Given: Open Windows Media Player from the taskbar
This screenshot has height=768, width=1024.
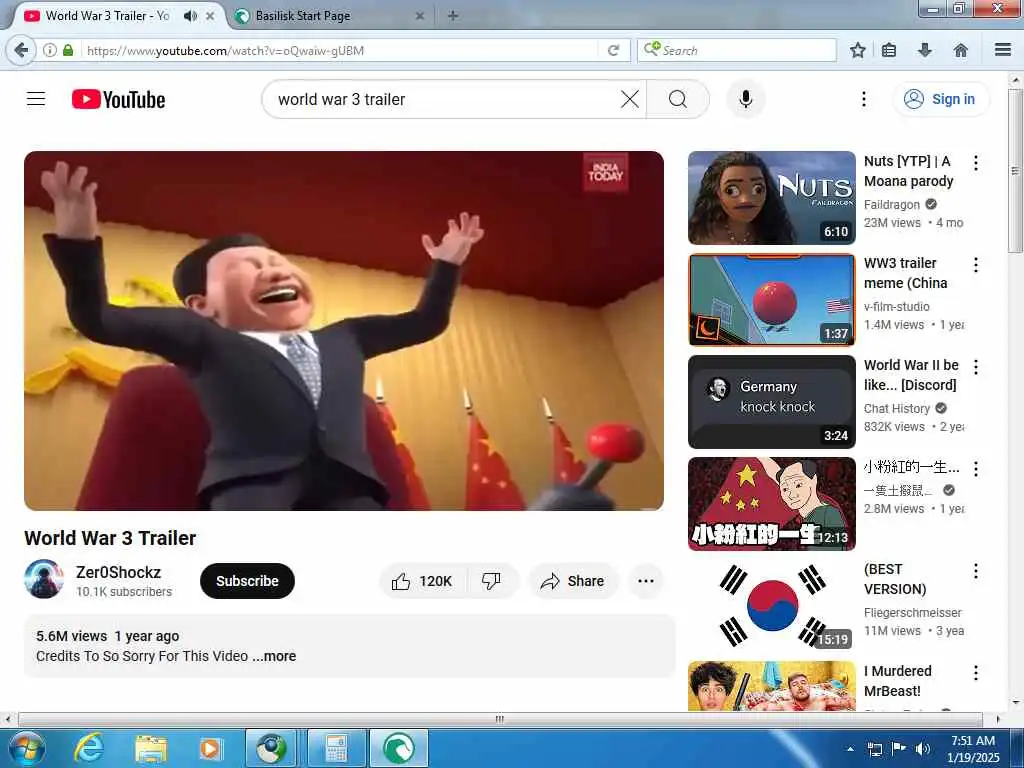Looking at the screenshot, I should (x=210, y=748).
